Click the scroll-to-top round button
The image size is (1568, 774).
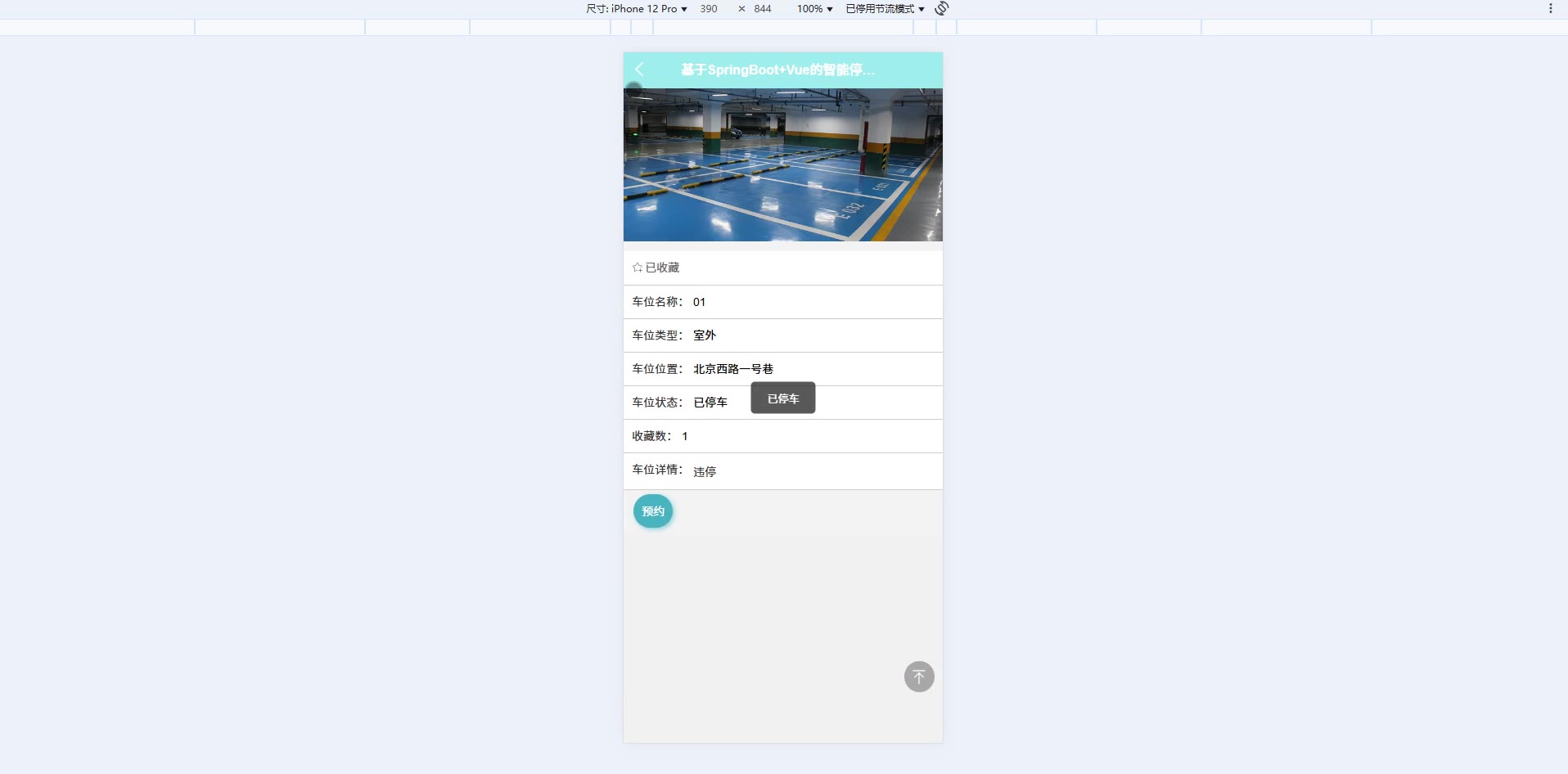click(x=919, y=677)
